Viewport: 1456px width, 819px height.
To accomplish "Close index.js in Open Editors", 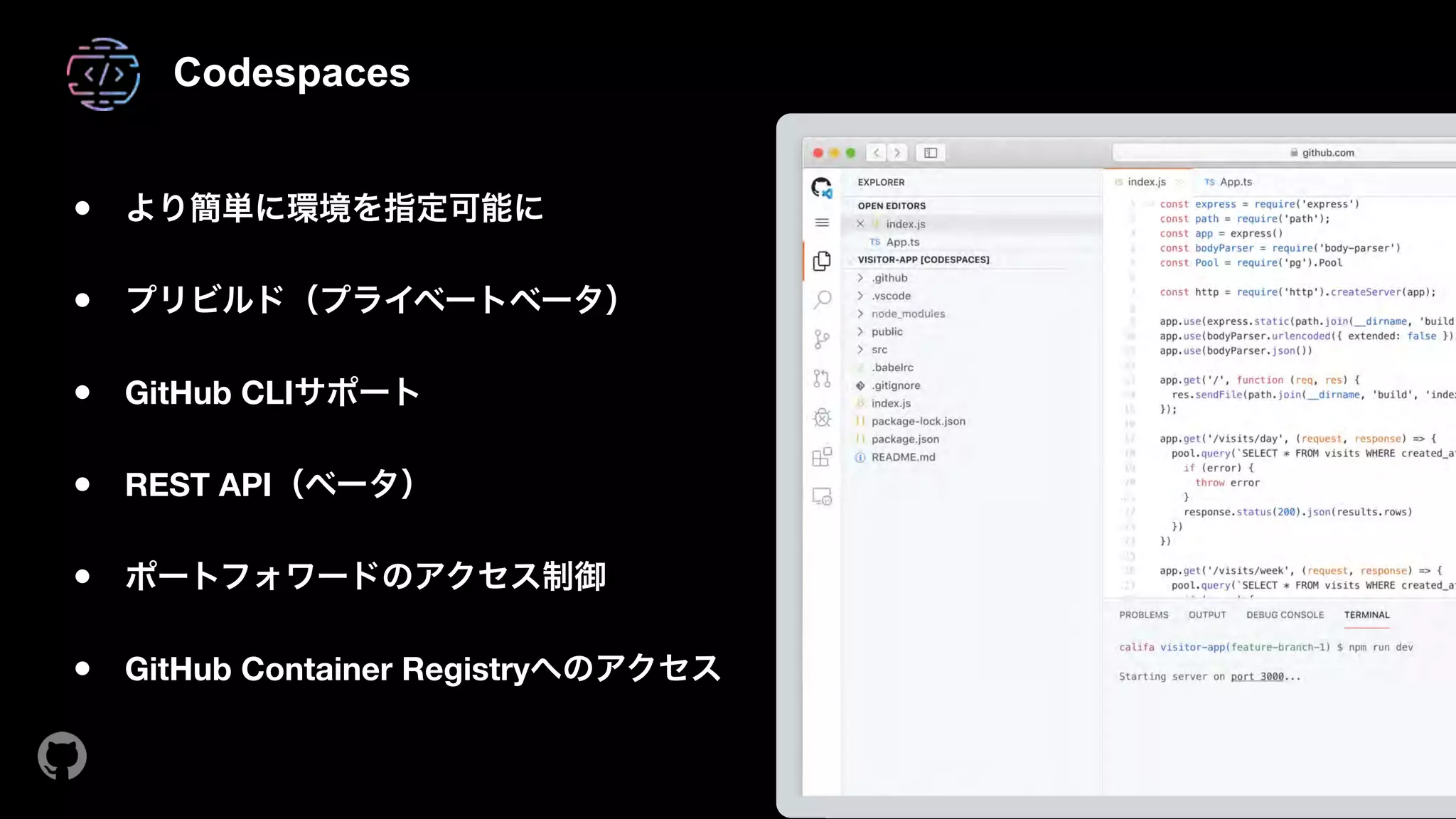I will [860, 224].
